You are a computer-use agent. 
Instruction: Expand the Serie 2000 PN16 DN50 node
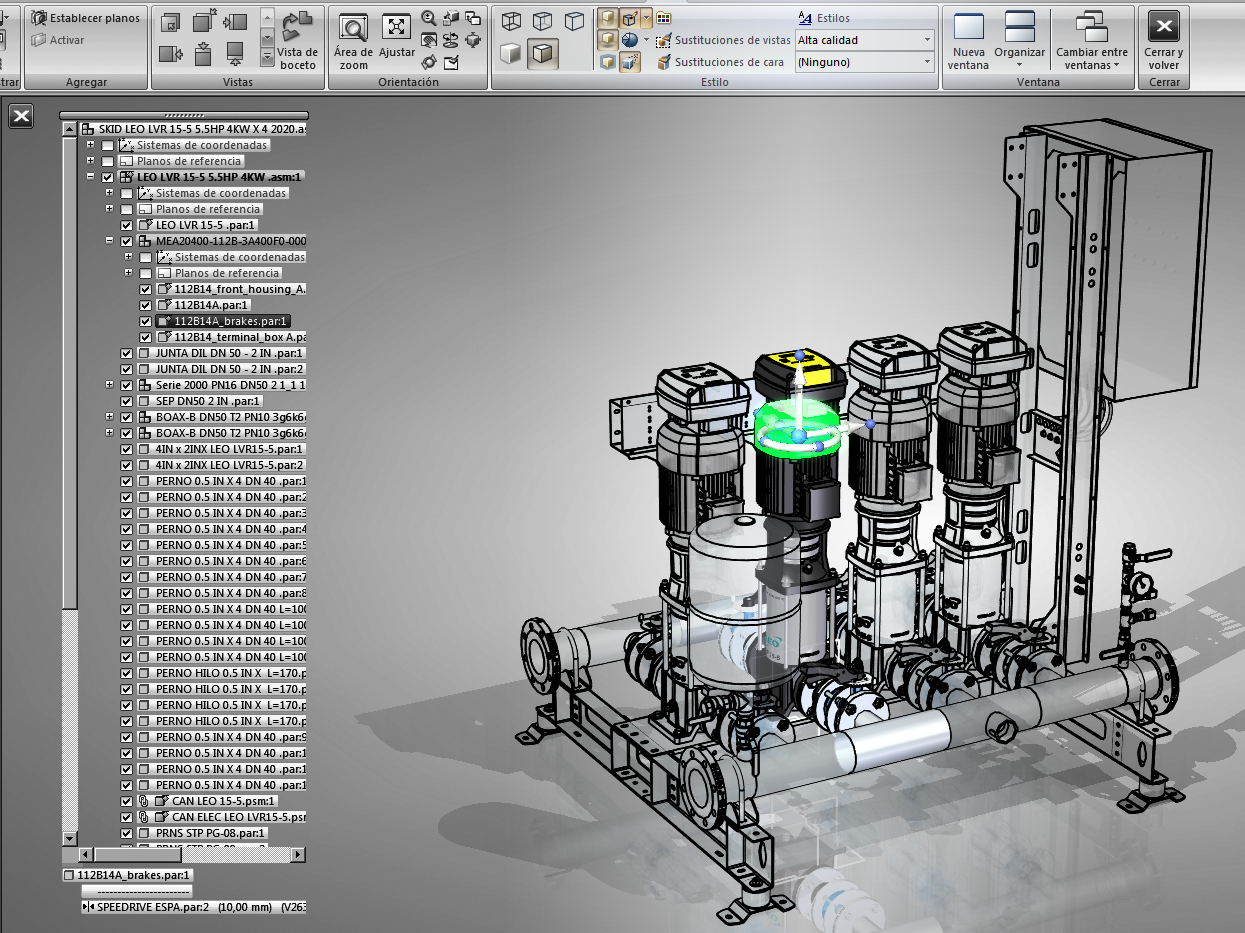pos(109,385)
